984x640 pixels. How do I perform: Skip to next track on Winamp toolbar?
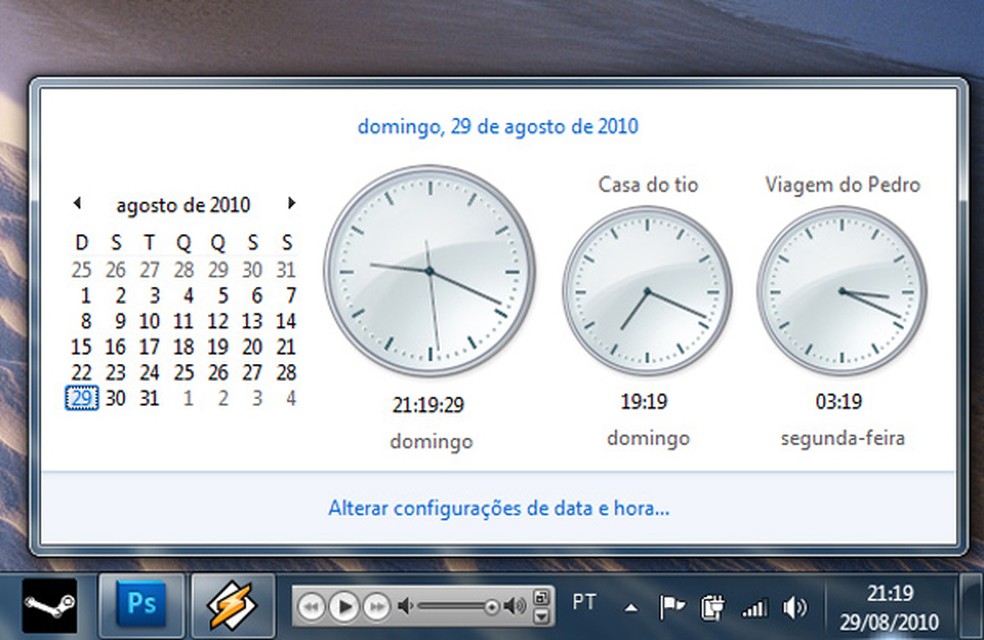tap(377, 605)
